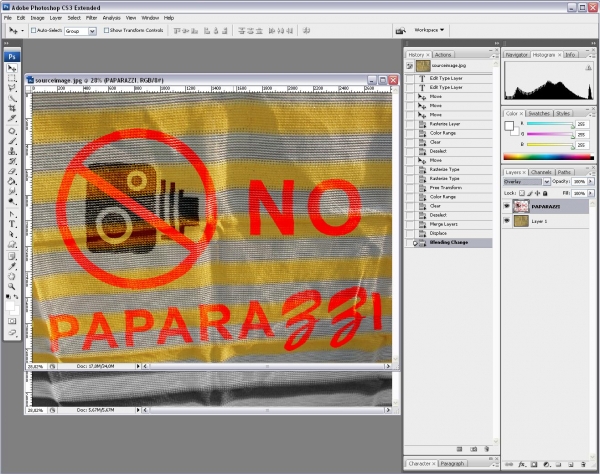Select the Rectangular Marquee tool
Image resolution: width=600 pixels, height=474 pixels.
[x=12, y=78]
